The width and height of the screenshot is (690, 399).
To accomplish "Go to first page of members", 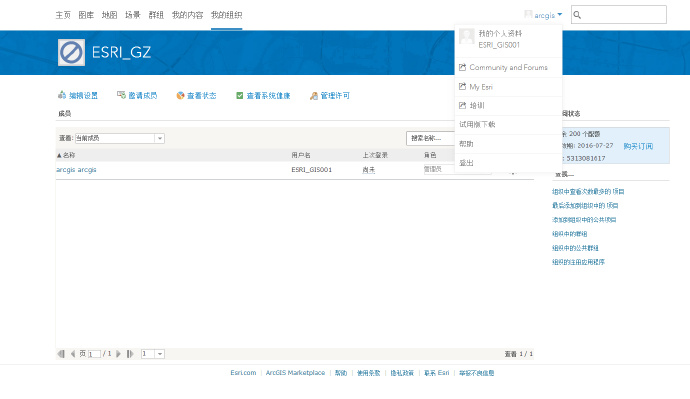I will coord(61,354).
